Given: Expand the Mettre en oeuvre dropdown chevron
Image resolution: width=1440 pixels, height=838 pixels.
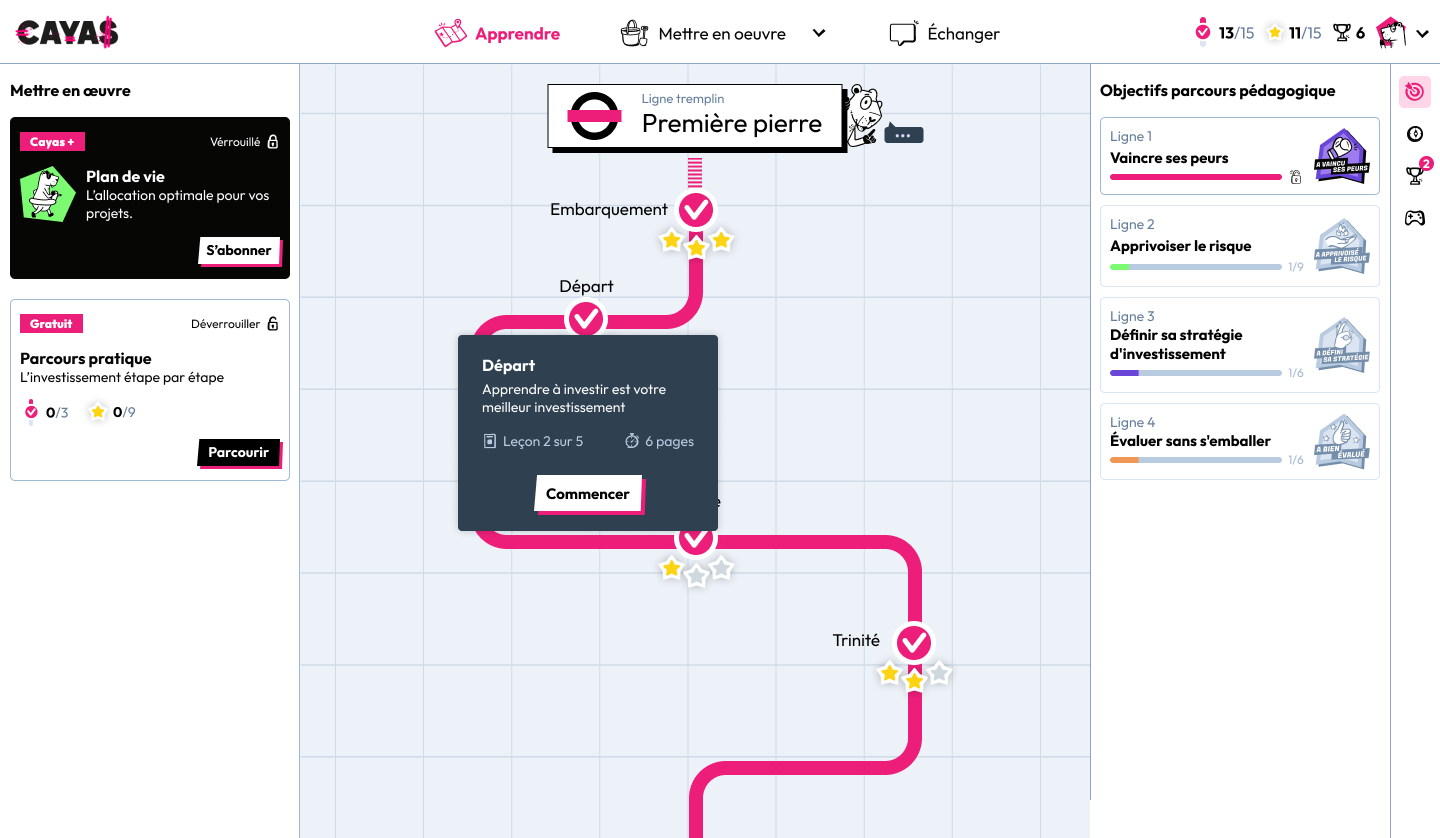Looking at the screenshot, I should click(819, 33).
